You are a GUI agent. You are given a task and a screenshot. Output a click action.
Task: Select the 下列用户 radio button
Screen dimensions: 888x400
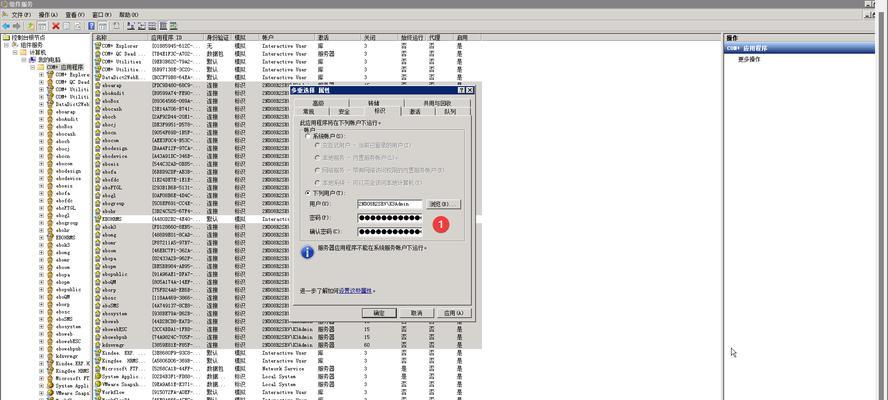(x=309, y=193)
